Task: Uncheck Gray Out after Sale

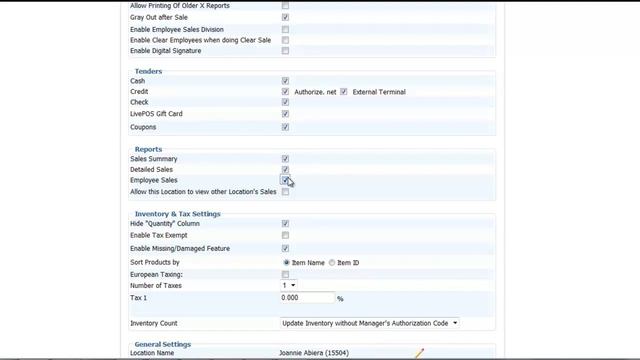Action: point(285,17)
